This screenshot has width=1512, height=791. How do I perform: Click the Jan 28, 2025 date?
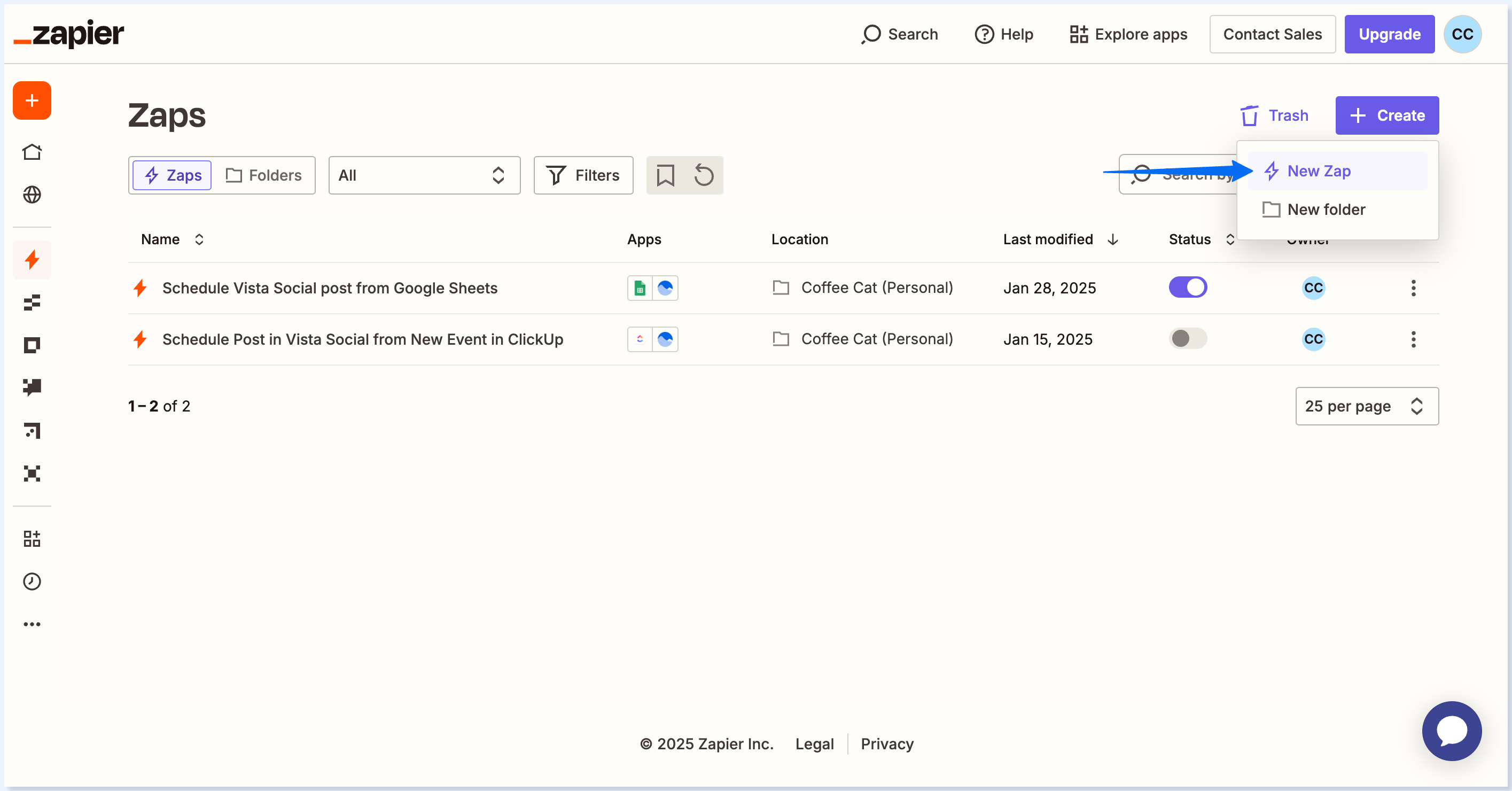point(1049,288)
